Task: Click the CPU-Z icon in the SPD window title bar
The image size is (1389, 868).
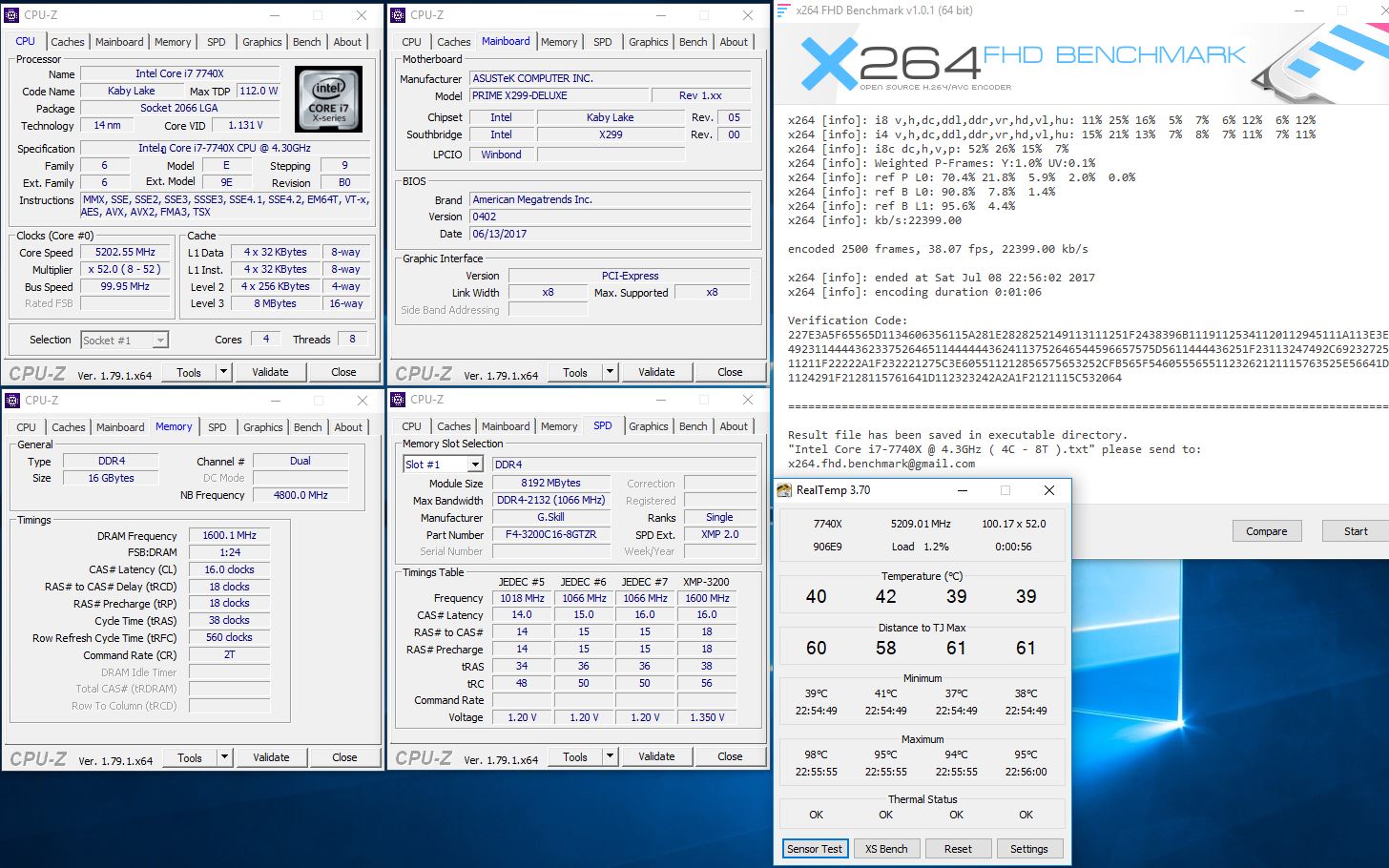Action: click(399, 400)
